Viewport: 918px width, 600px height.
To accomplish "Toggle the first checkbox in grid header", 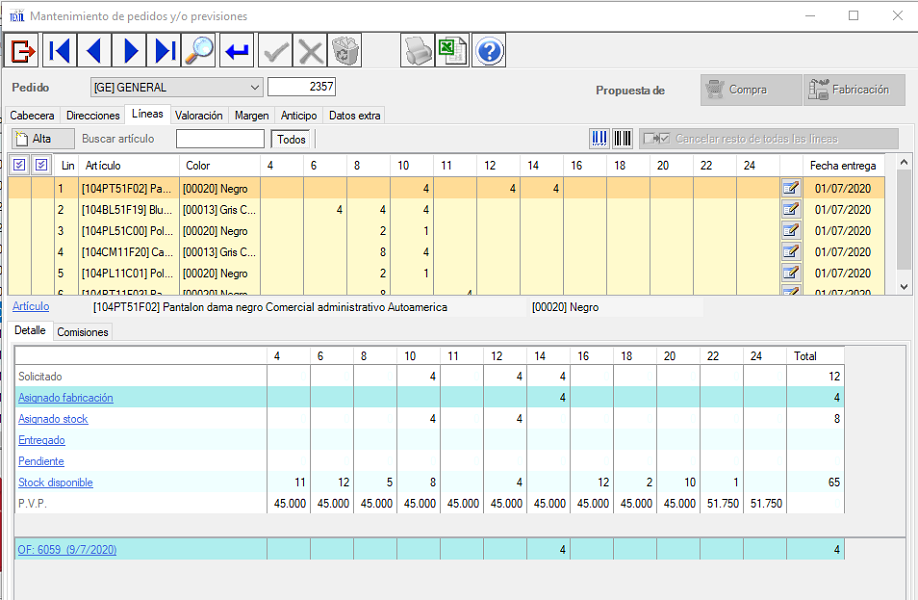I will (x=19, y=164).
